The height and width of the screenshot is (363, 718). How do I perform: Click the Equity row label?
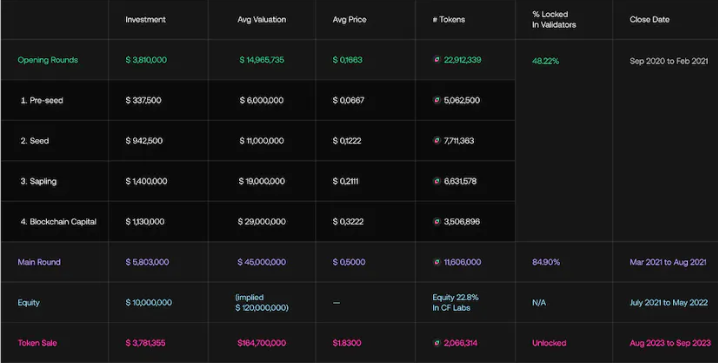pyautogui.click(x=28, y=303)
